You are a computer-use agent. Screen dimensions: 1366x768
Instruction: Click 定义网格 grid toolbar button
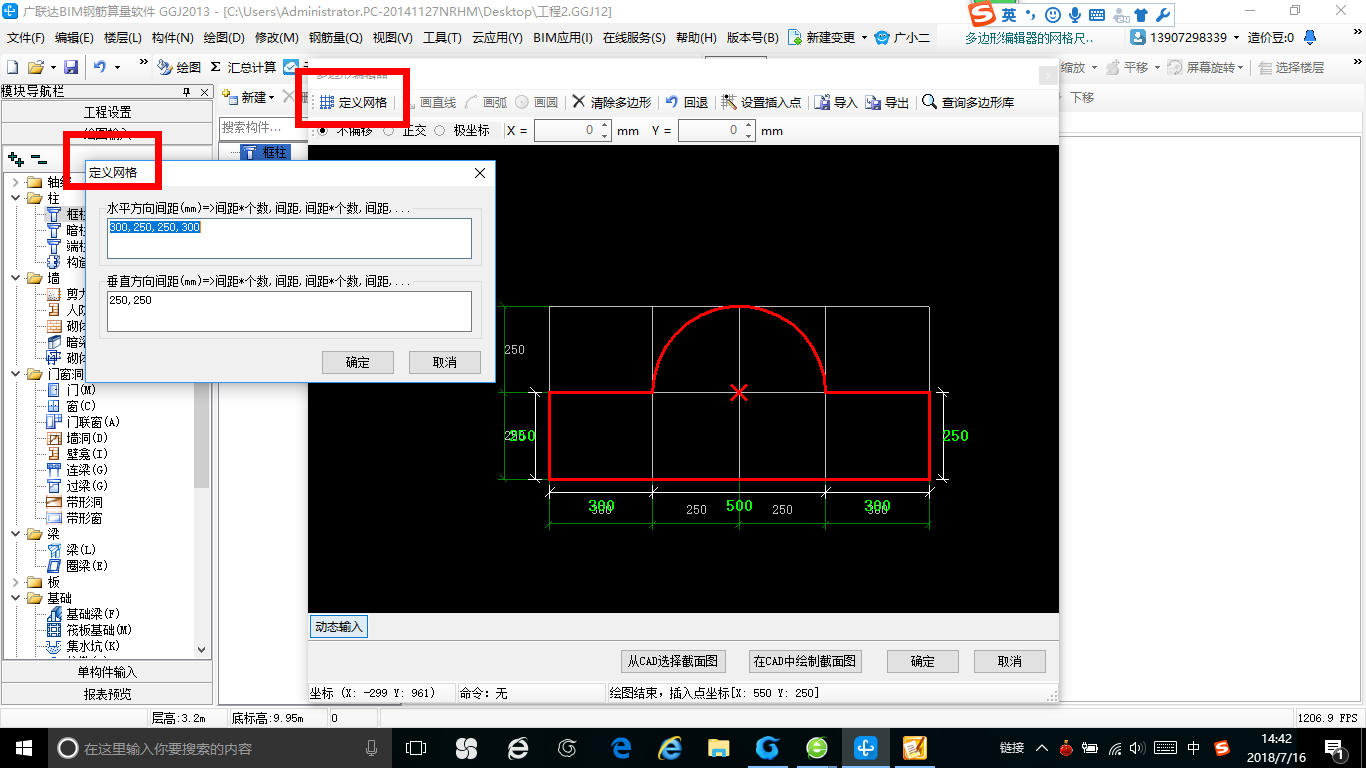click(x=353, y=102)
